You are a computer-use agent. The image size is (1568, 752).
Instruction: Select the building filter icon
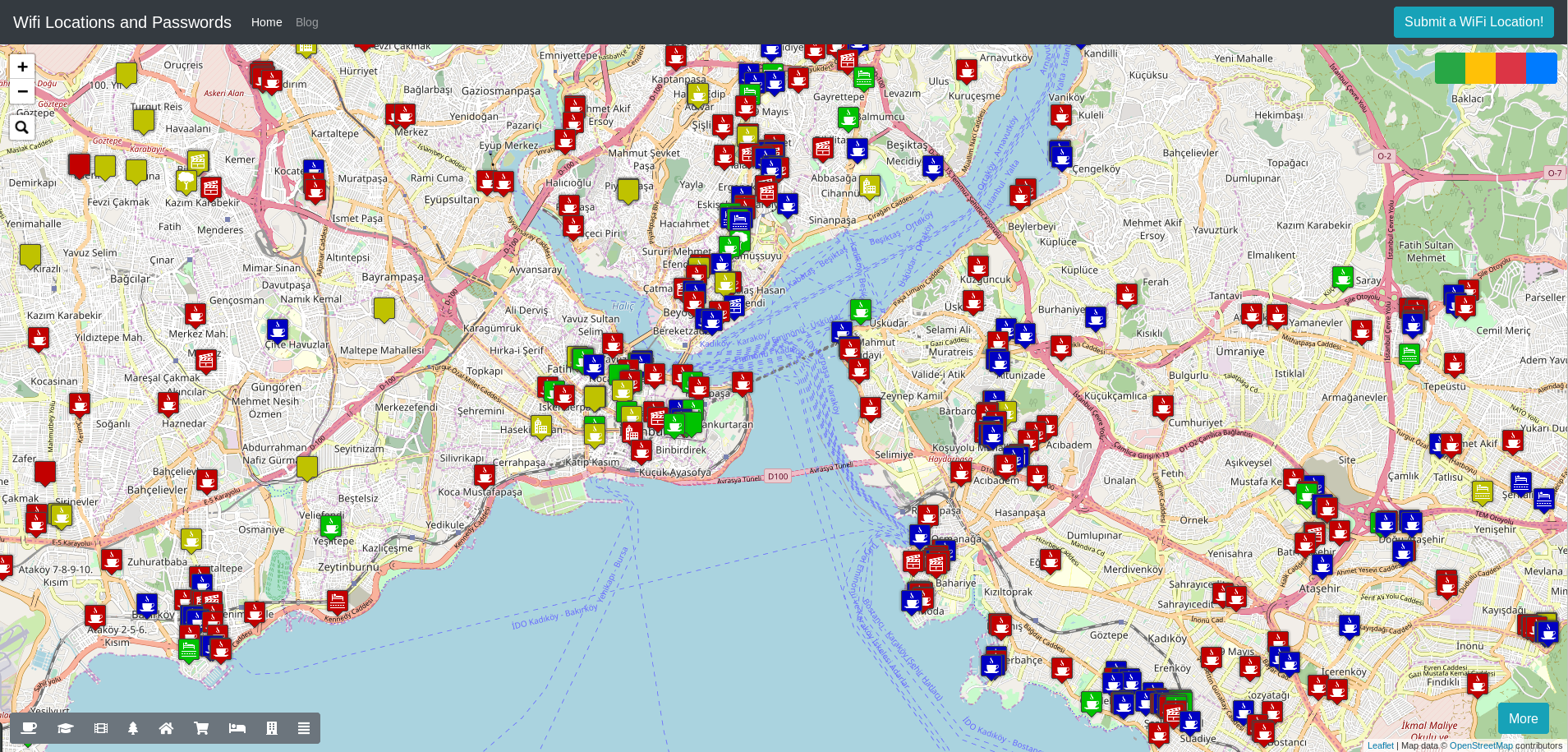tap(271, 728)
